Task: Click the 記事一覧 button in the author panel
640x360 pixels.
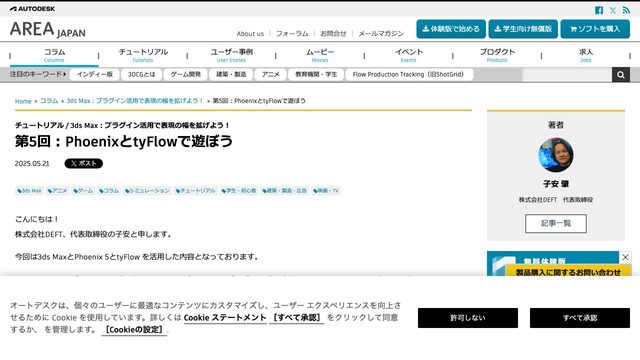Action: click(556, 224)
